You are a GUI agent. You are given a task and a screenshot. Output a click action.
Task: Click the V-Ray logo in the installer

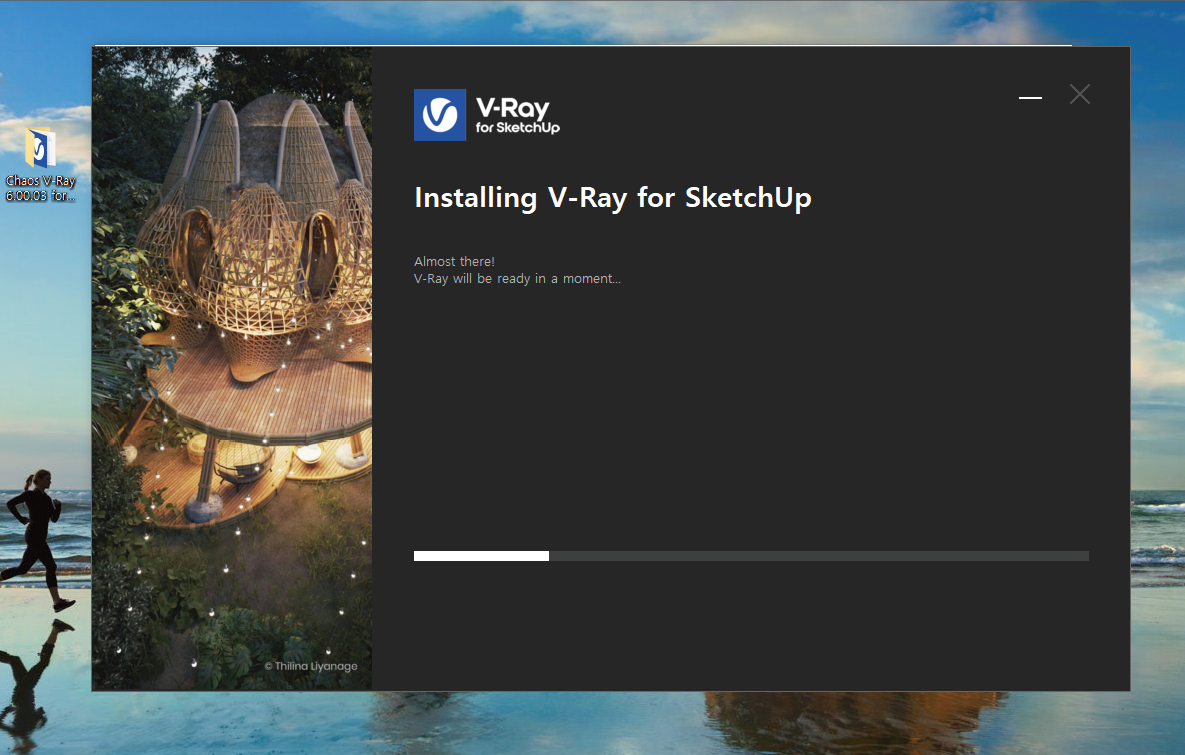440,115
